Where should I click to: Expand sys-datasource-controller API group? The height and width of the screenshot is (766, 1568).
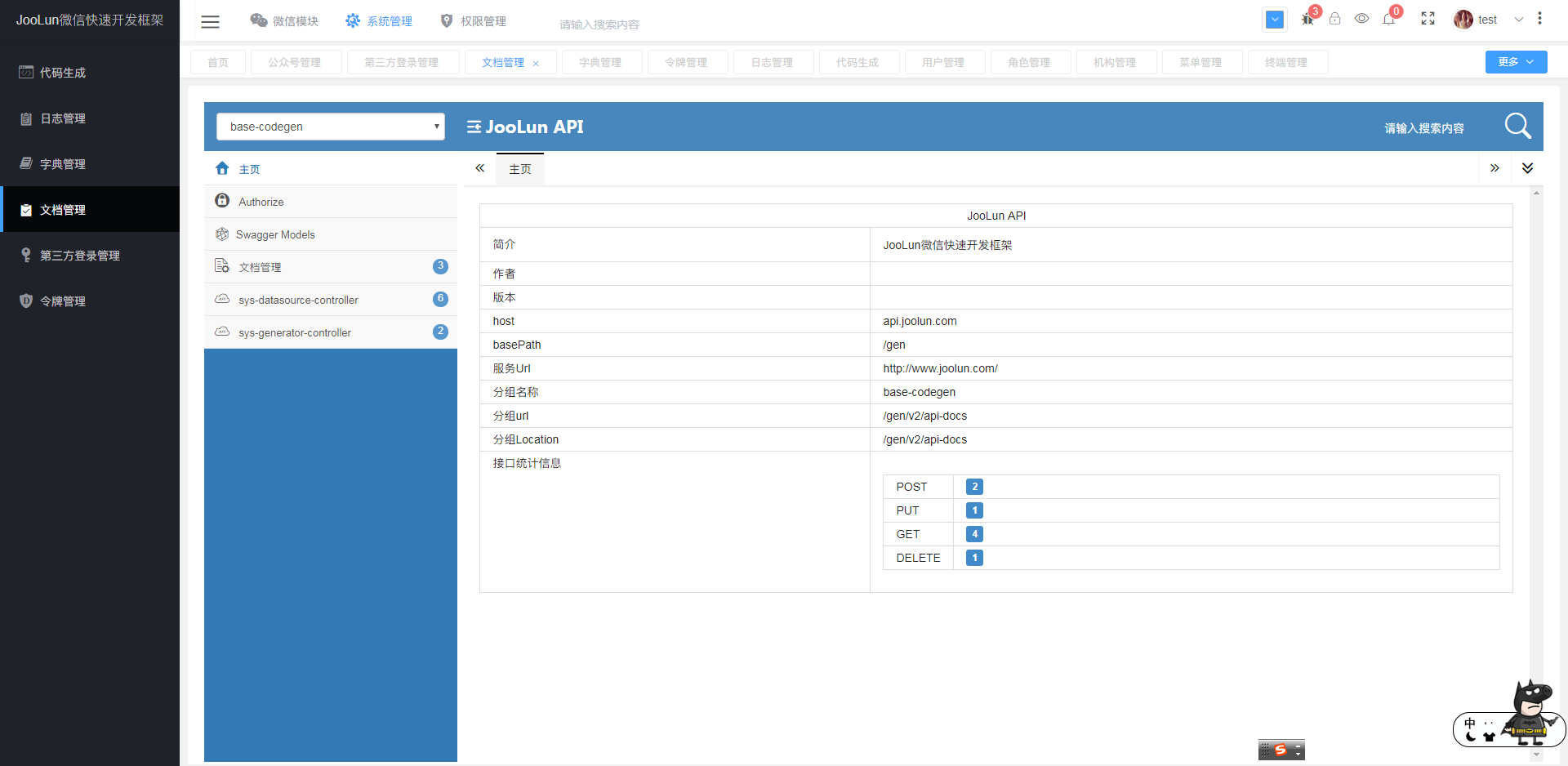point(331,300)
